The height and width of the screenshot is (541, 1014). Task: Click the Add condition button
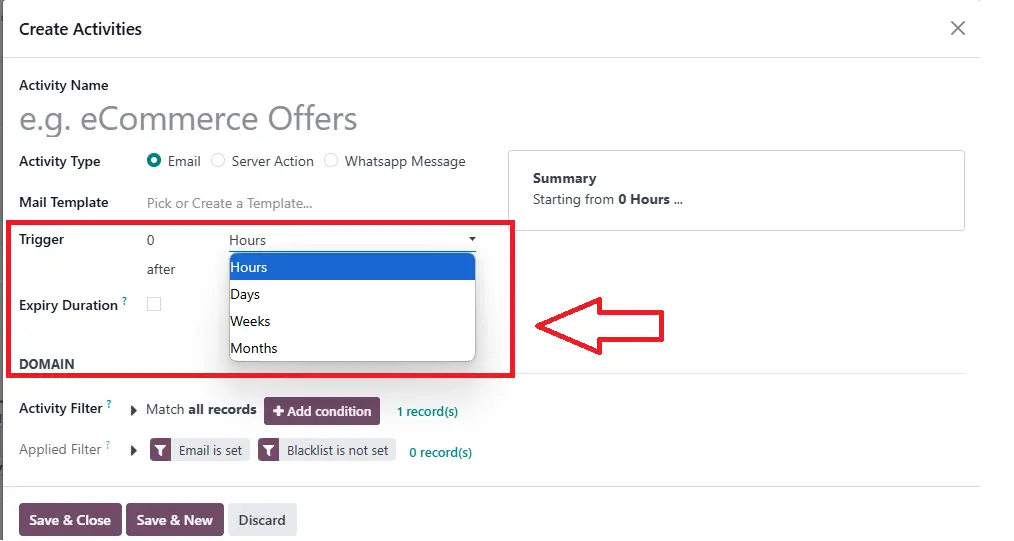(x=322, y=411)
